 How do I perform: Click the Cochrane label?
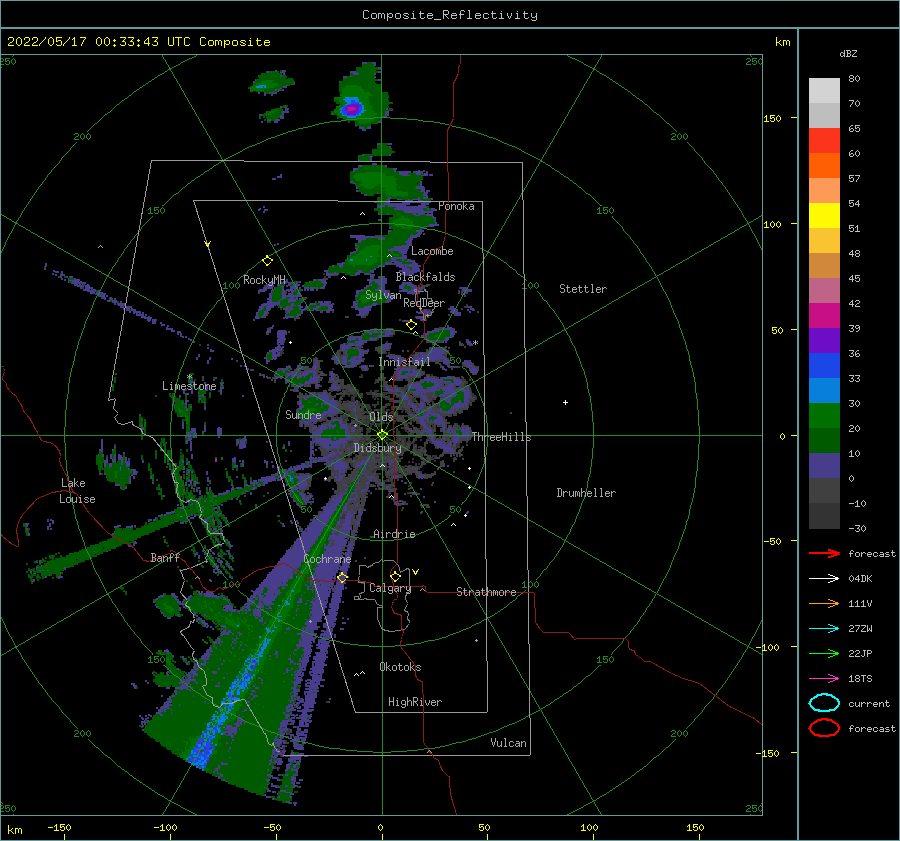327,559
